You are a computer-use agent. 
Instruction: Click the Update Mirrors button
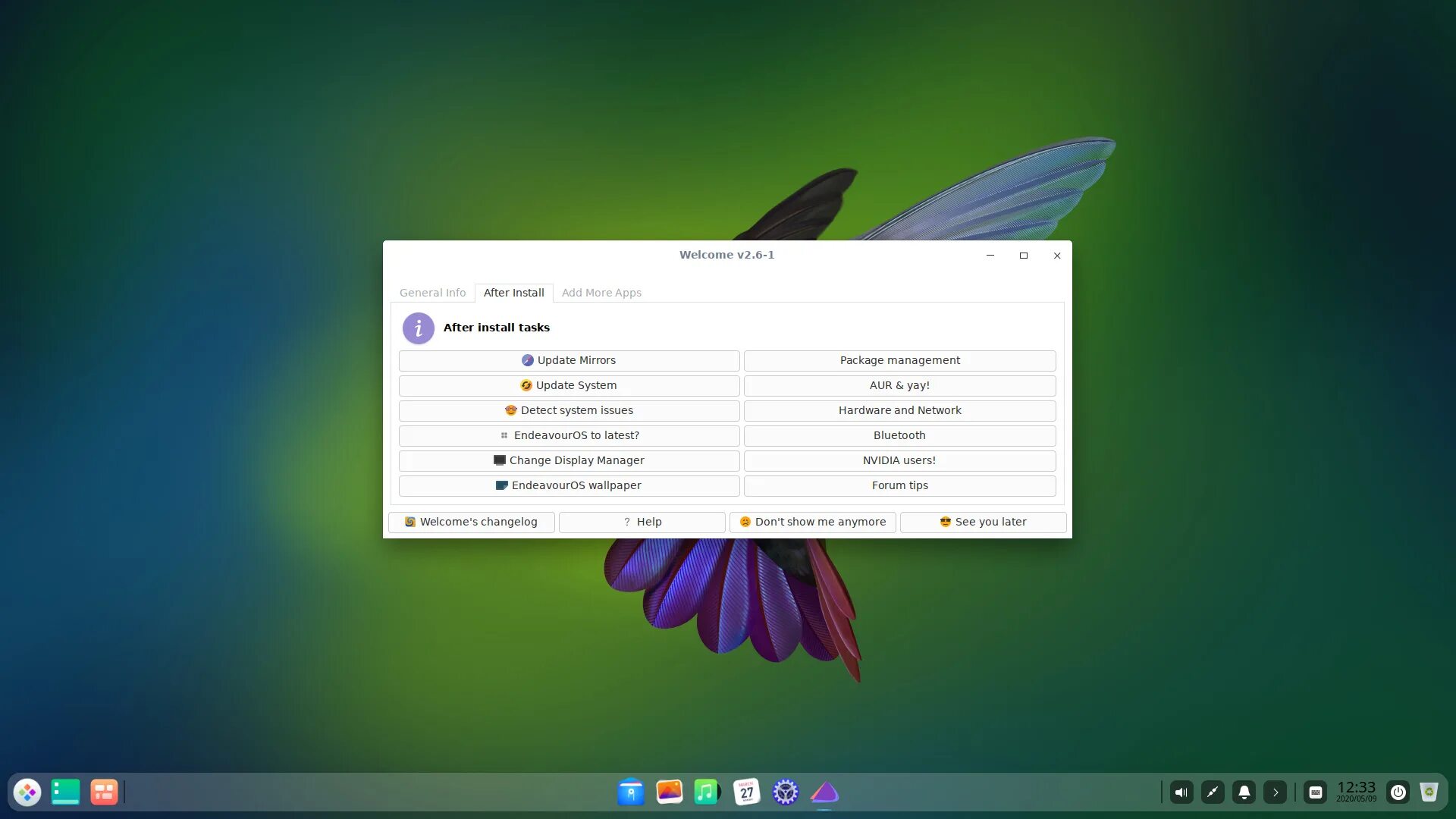[569, 360]
